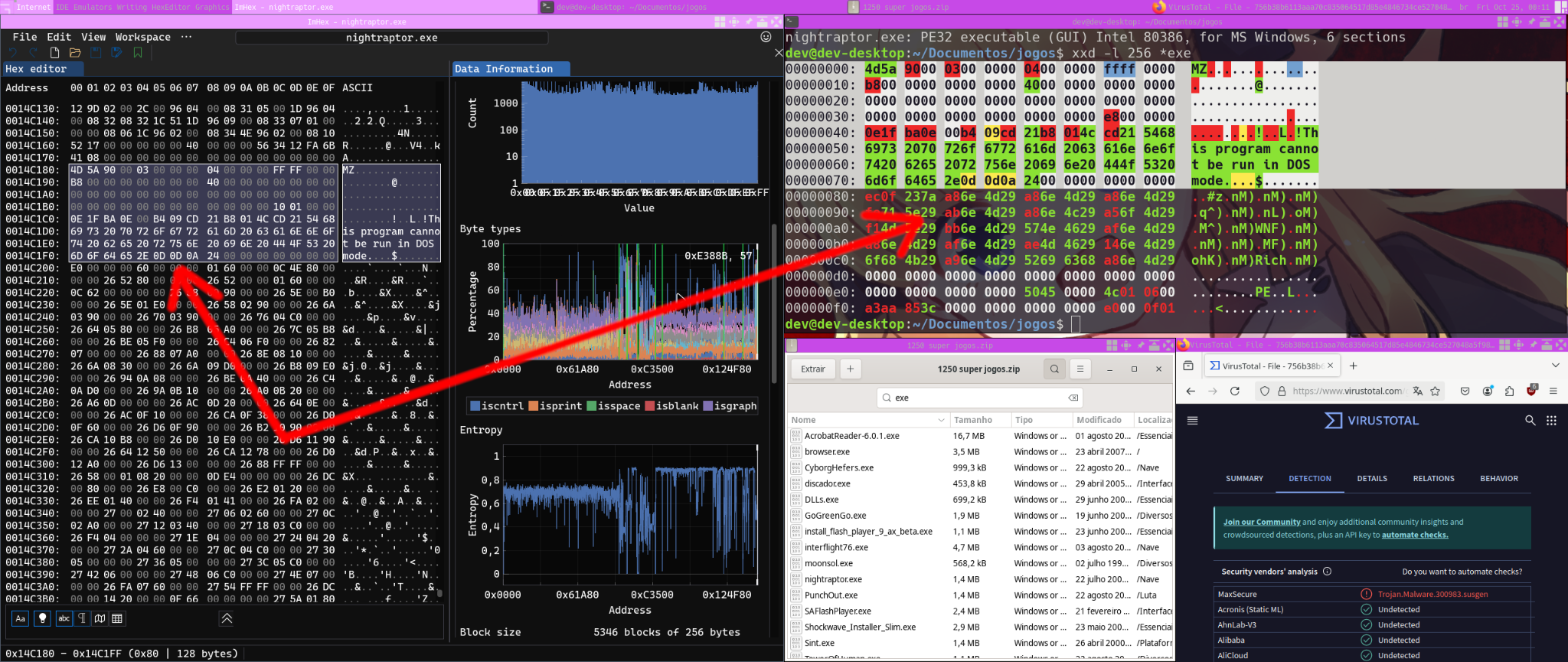Click Extrair button in archive manager
The image size is (1568, 662).
click(813, 369)
